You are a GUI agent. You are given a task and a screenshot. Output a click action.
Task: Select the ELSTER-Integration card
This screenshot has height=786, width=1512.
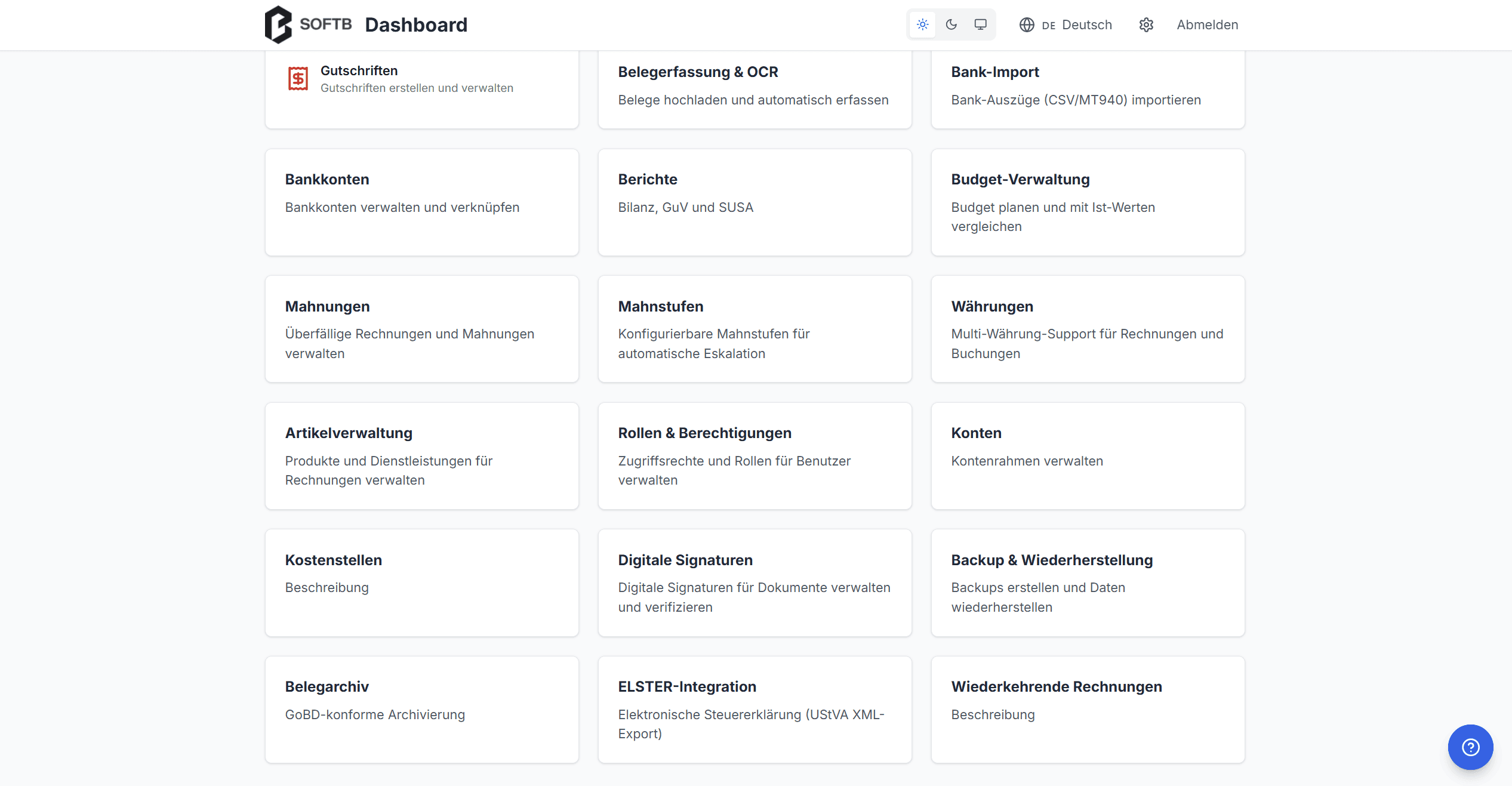tap(754, 709)
